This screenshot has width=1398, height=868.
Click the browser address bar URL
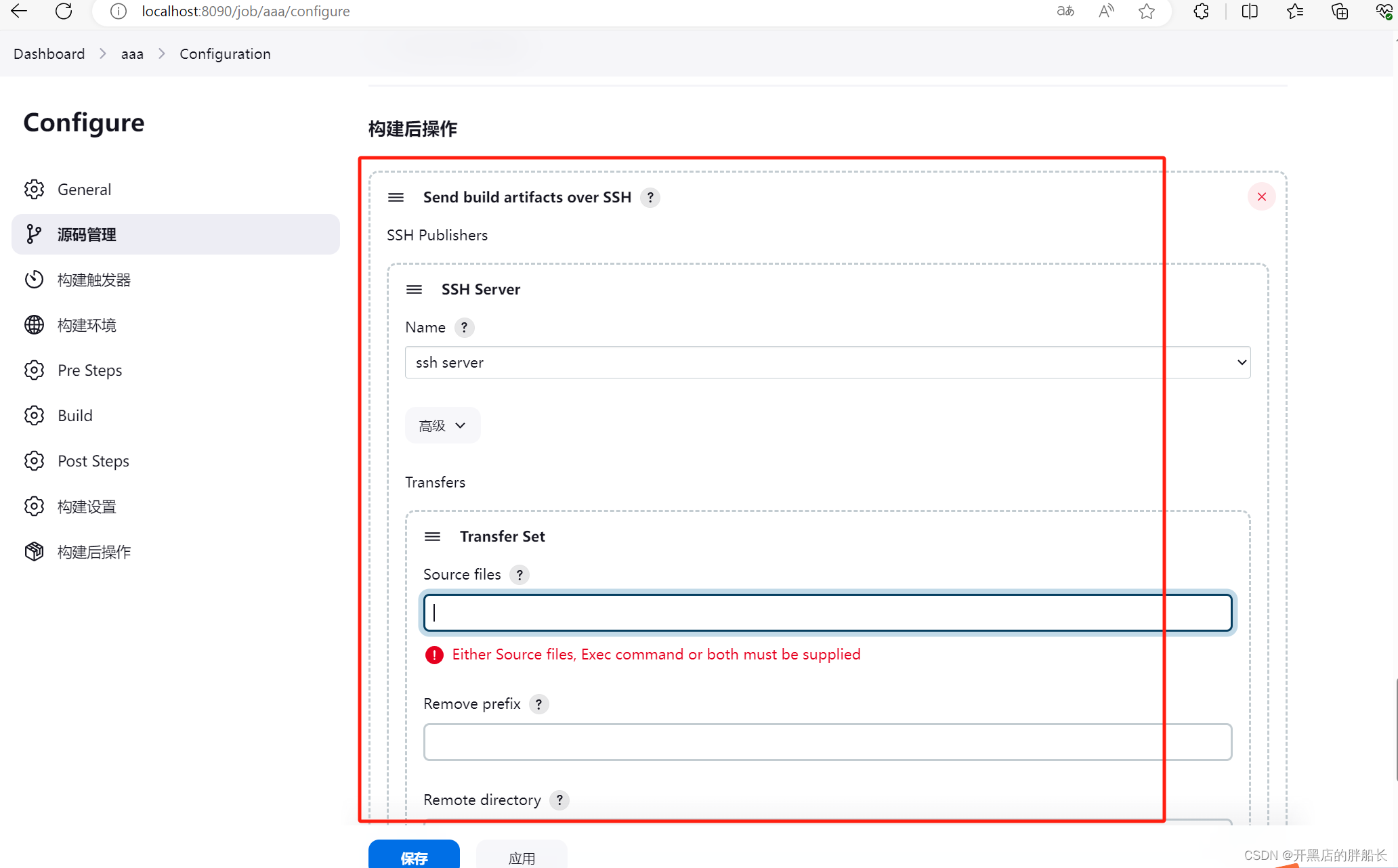[246, 12]
